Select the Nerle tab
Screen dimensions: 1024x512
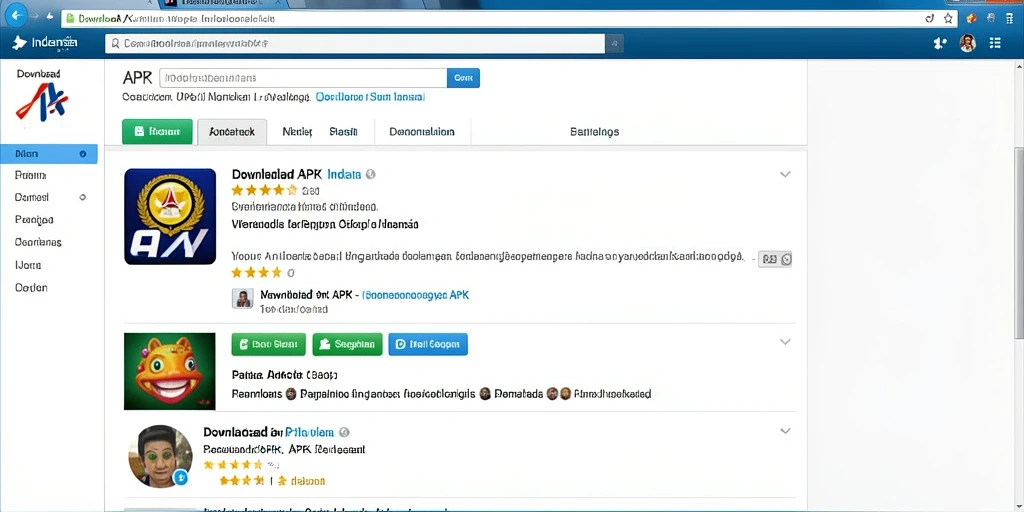[297, 131]
